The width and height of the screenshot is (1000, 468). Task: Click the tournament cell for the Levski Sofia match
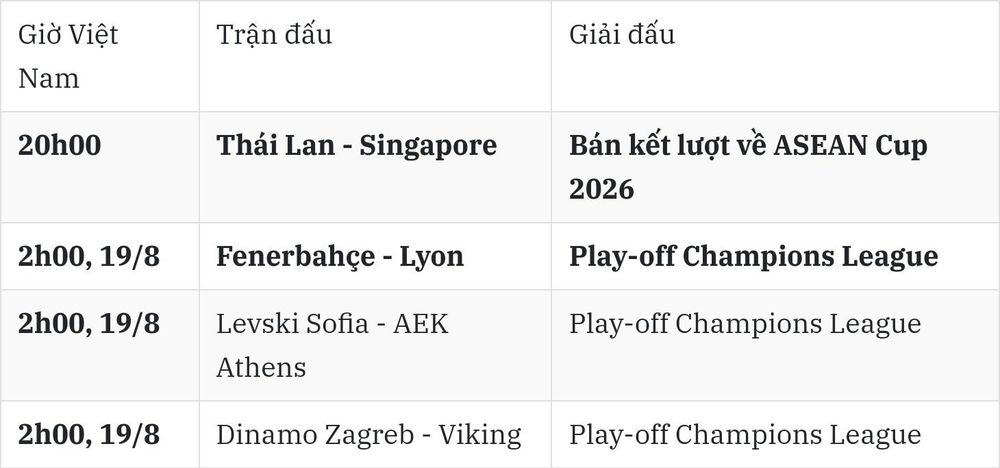tap(776, 345)
